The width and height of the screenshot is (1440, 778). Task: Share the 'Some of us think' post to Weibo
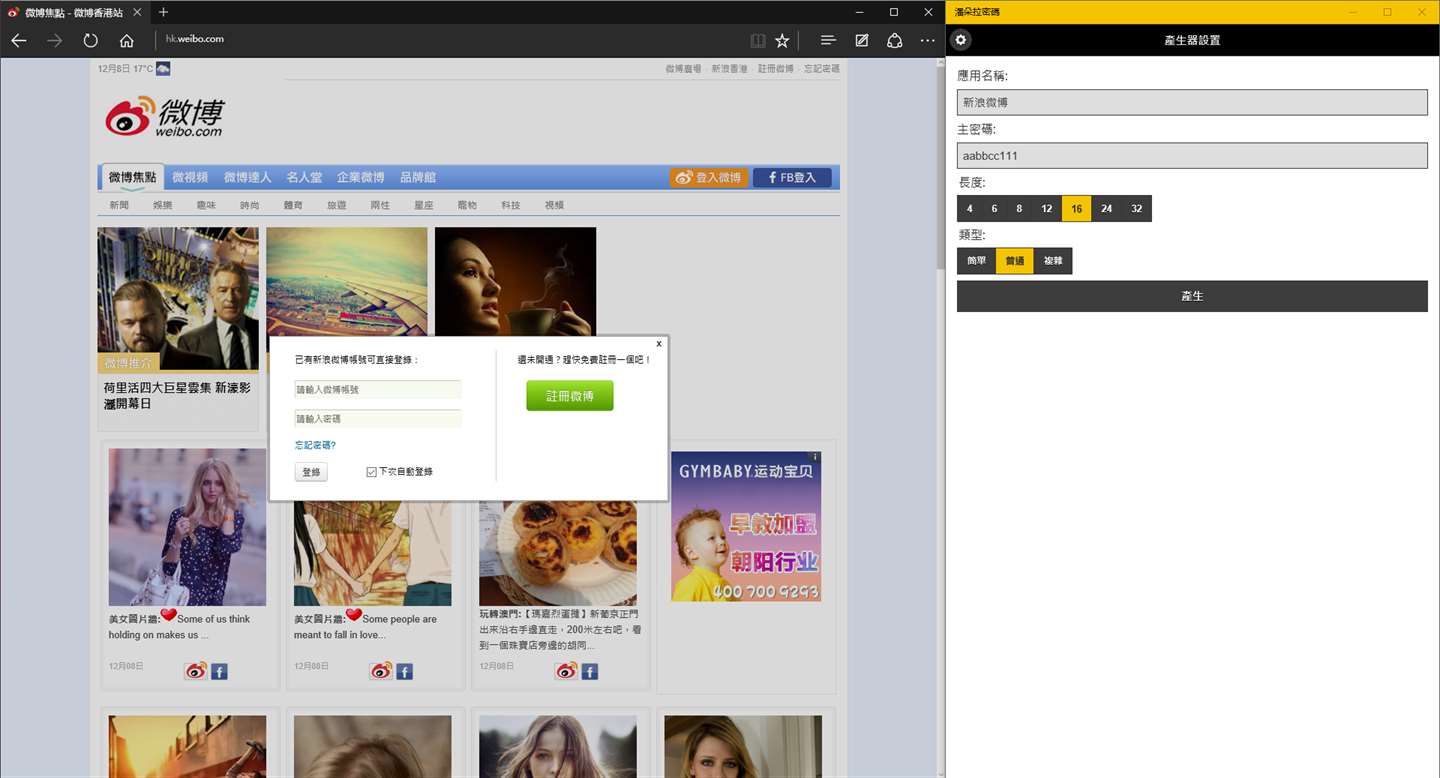pyautogui.click(x=196, y=671)
